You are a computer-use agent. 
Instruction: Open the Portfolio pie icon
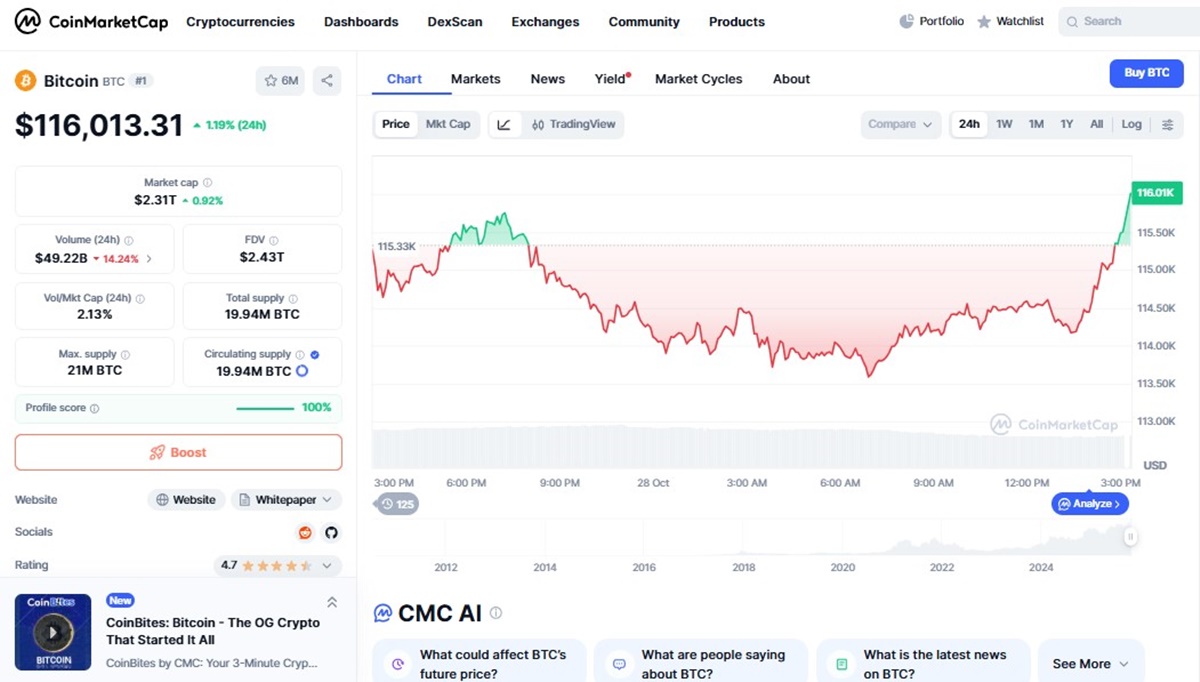(x=907, y=21)
